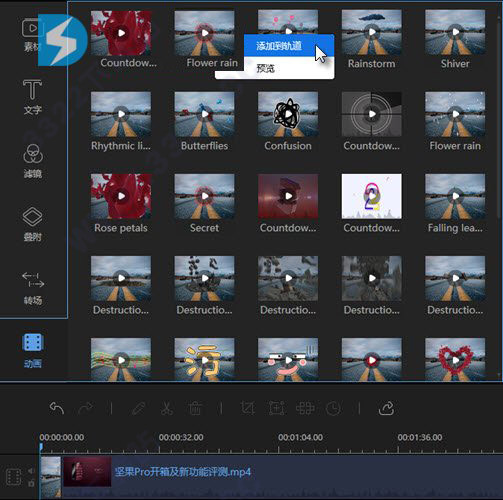Select the dark red 3D Countdow... thumbnail
This screenshot has height=500, width=503.
click(288, 196)
